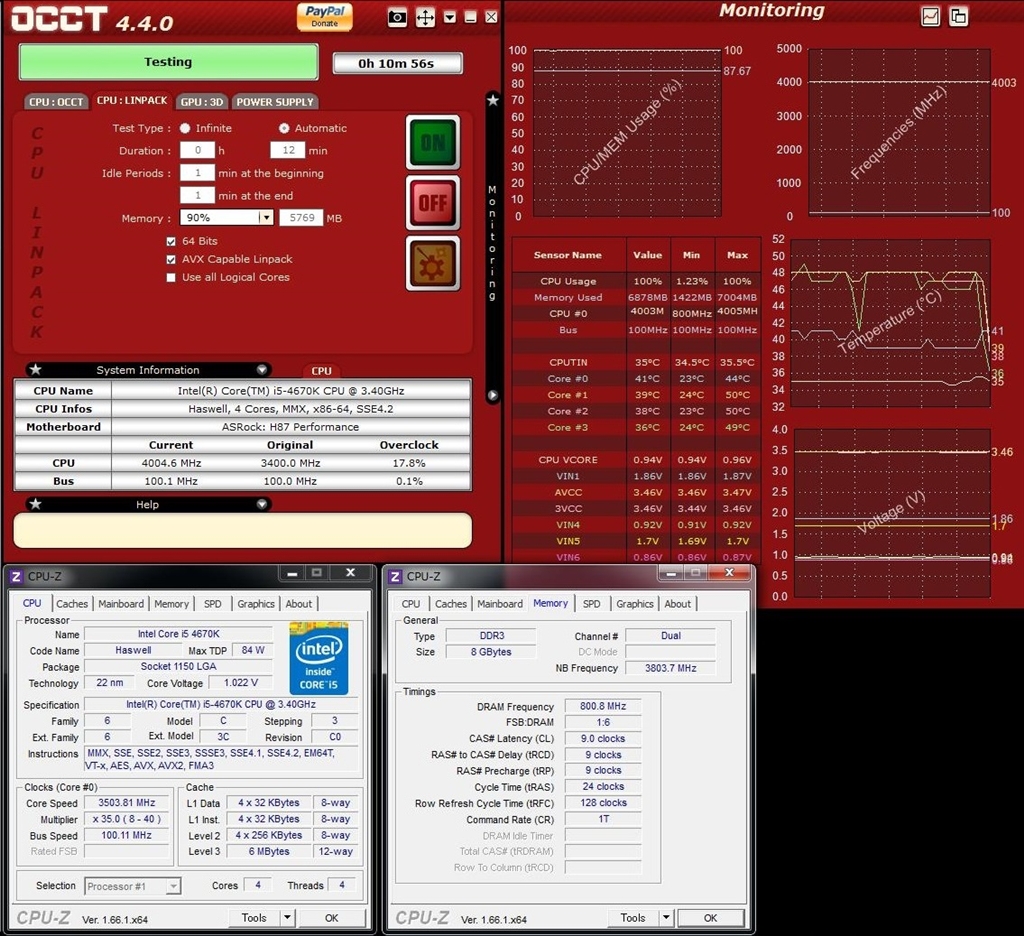1024x936 pixels.
Task: Toggle the 64 Bits checkbox
Action: pos(171,241)
